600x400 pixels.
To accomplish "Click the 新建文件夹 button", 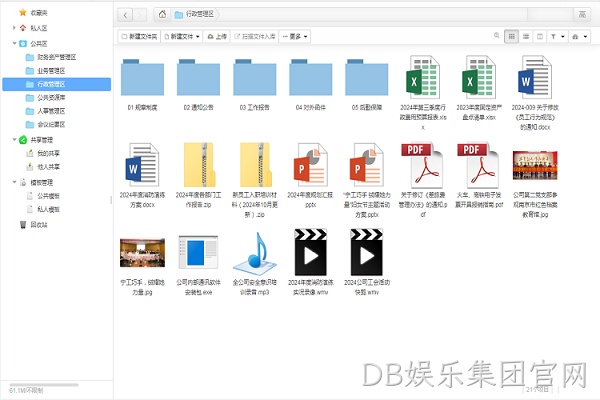I will coord(139,36).
